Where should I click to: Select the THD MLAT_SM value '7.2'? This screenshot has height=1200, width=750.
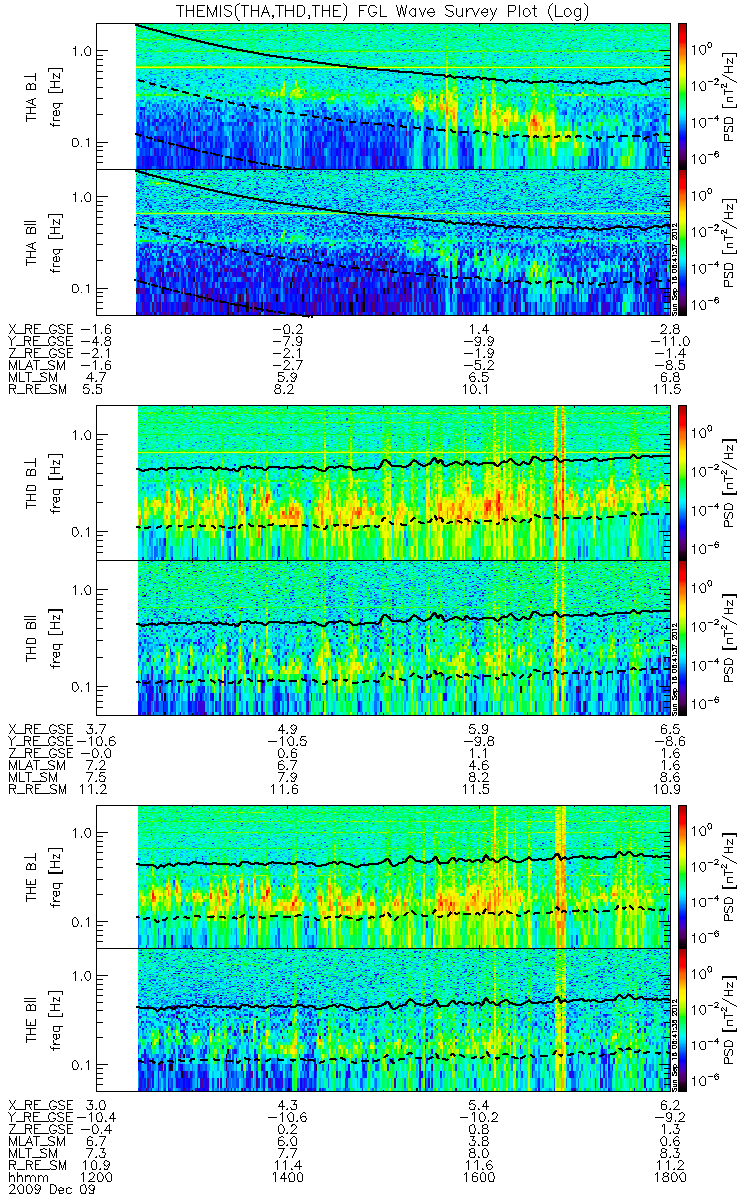[x=96, y=766]
